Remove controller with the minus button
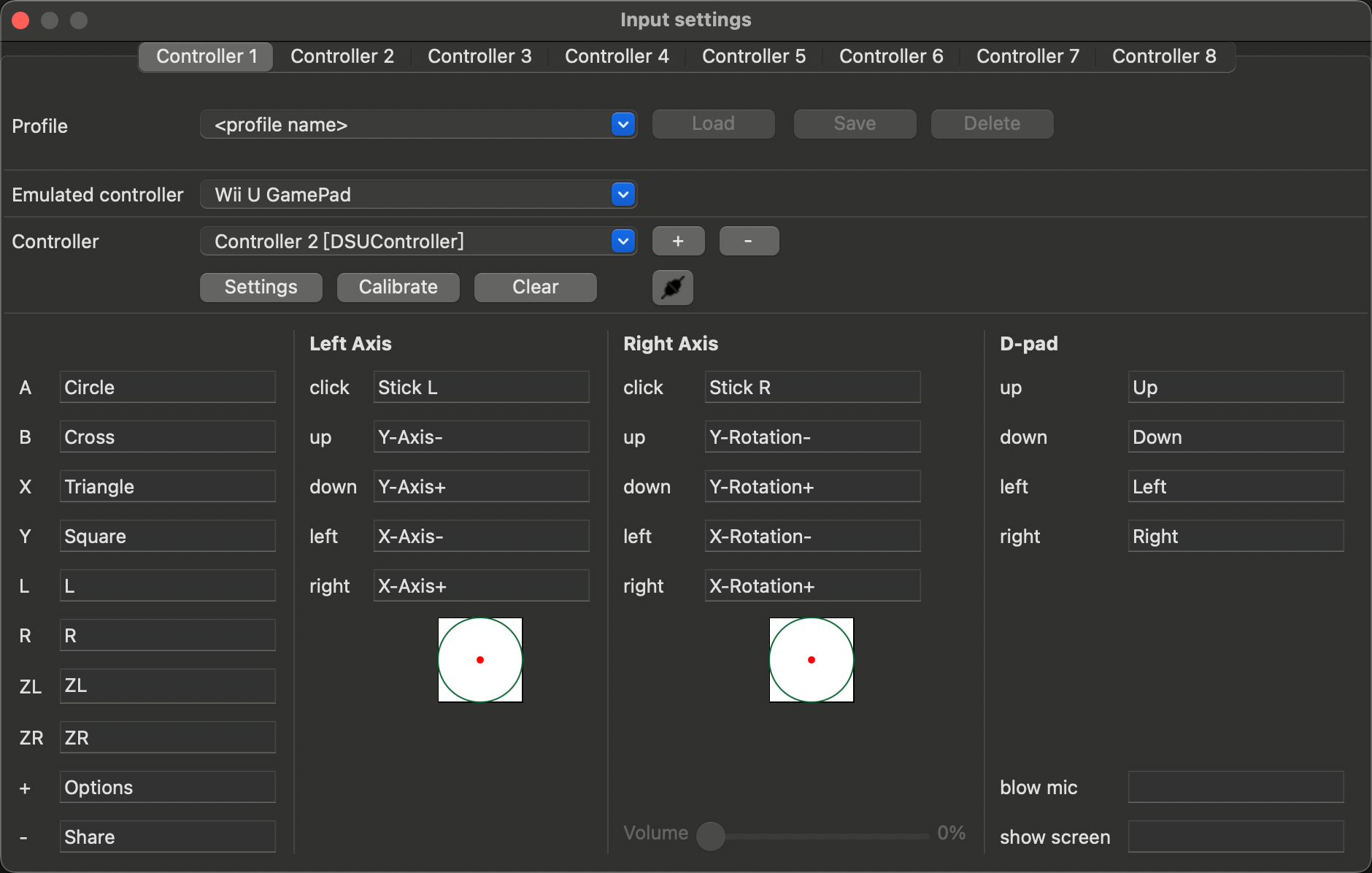The image size is (1372, 873). (x=749, y=241)
